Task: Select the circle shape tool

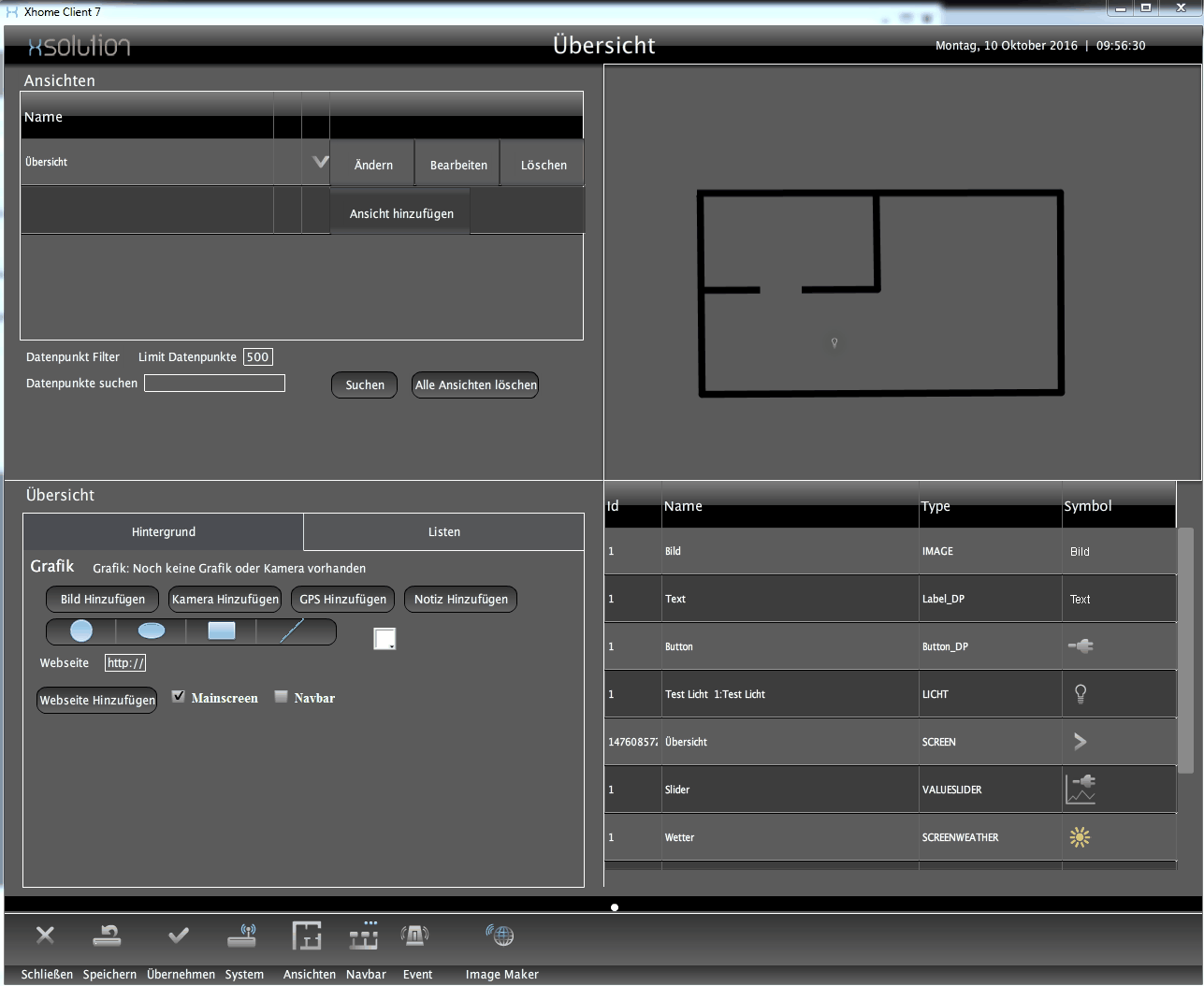Action: [x=80, y=631]
